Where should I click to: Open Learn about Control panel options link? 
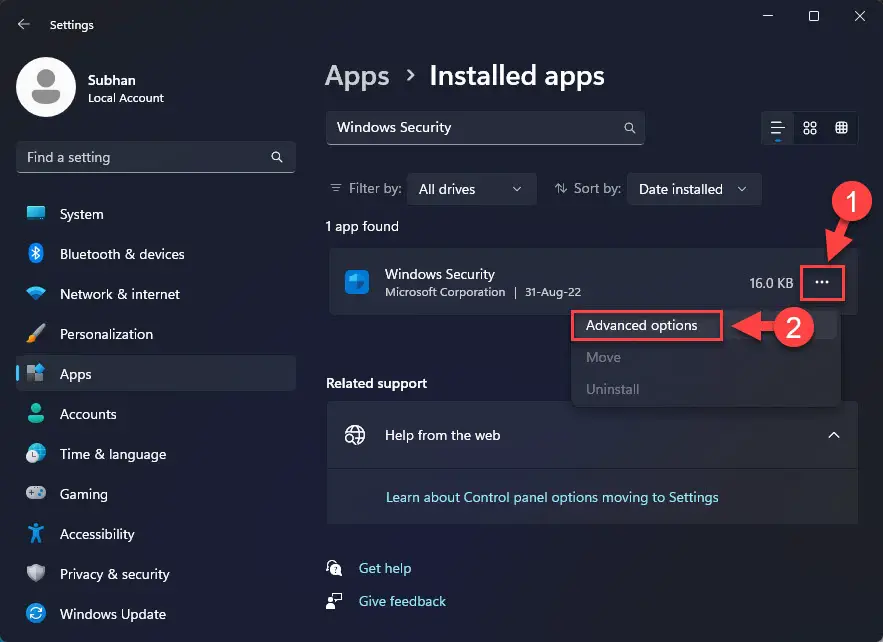(x=552, y=497)
